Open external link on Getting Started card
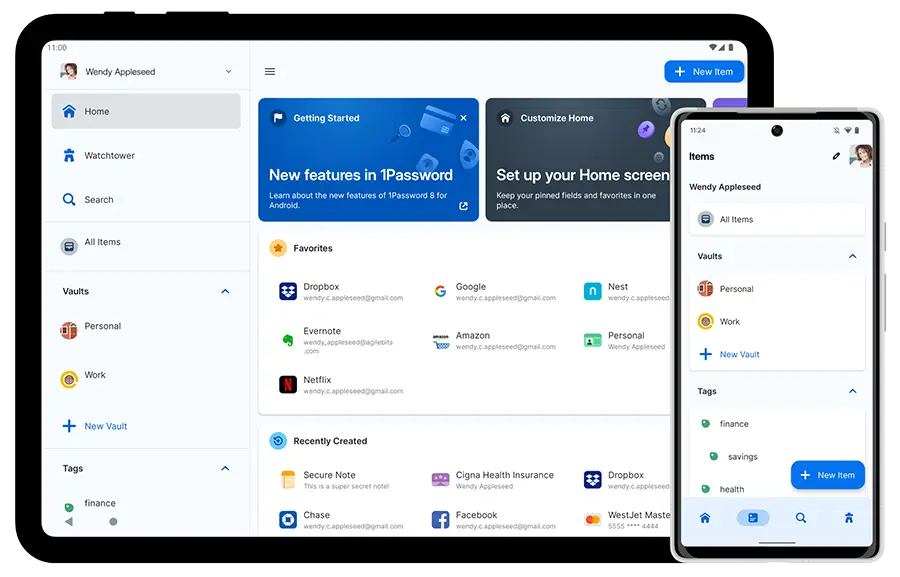Viewport: 900px width, 577px height. (x=463, y=206)
